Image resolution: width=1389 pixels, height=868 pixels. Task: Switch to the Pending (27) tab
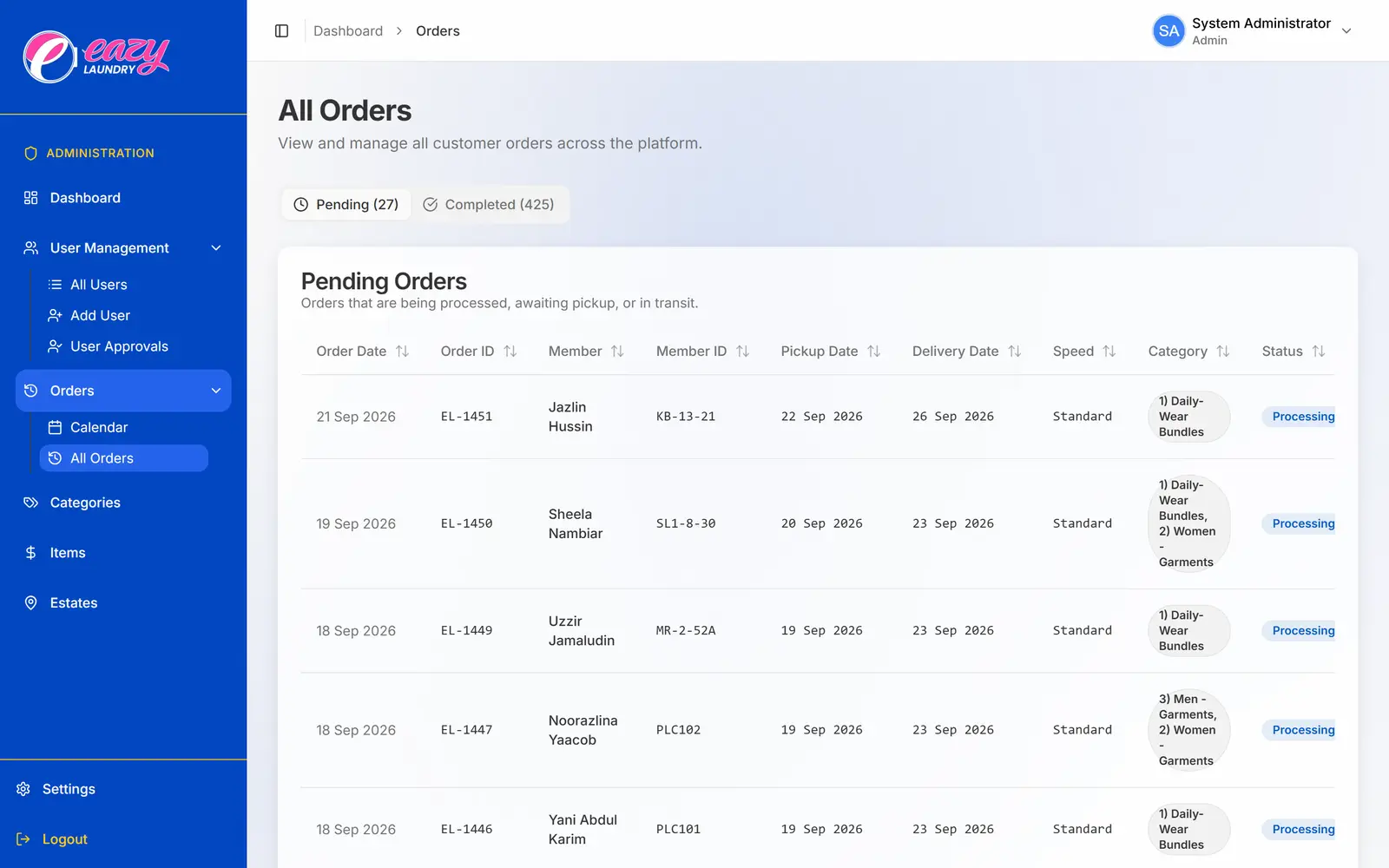(346, 205)
